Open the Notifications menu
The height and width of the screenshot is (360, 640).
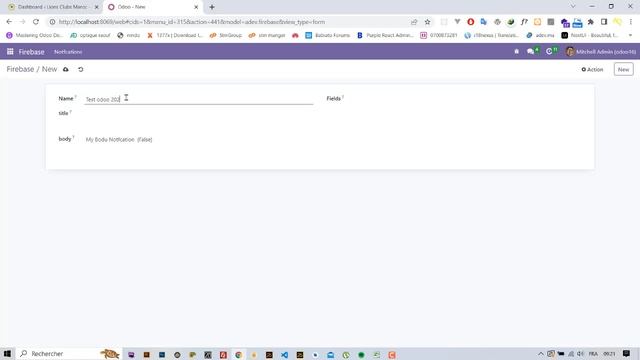68,52
